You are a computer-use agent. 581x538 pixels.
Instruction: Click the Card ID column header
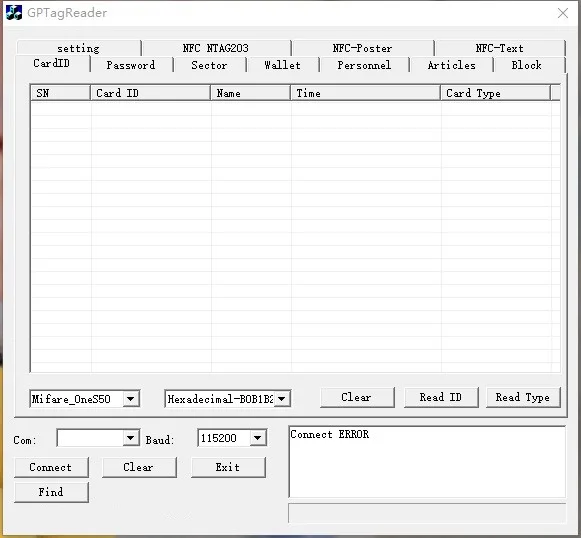150,93
